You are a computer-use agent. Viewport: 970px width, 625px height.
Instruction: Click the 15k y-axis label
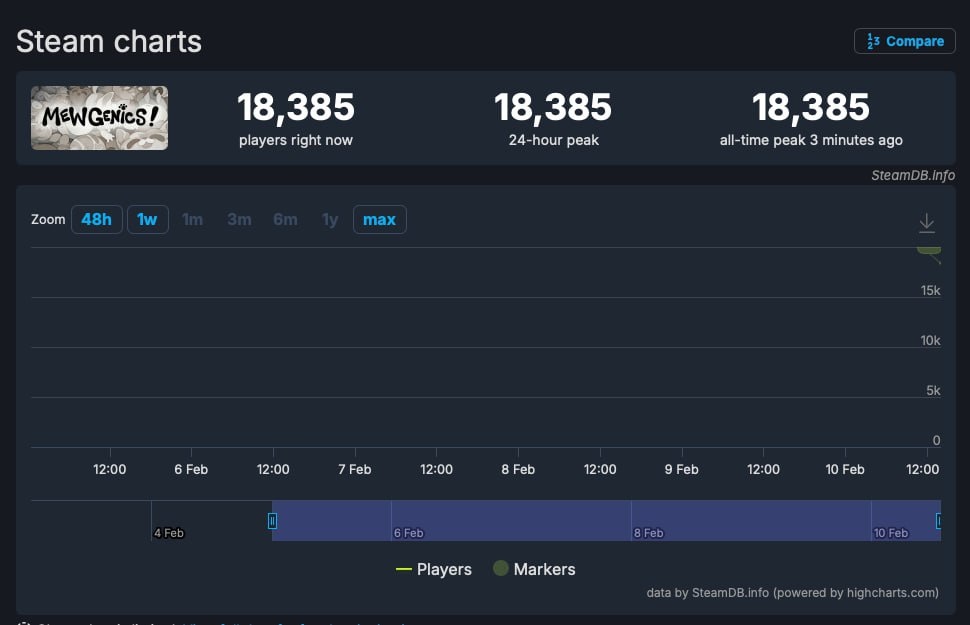930,290
